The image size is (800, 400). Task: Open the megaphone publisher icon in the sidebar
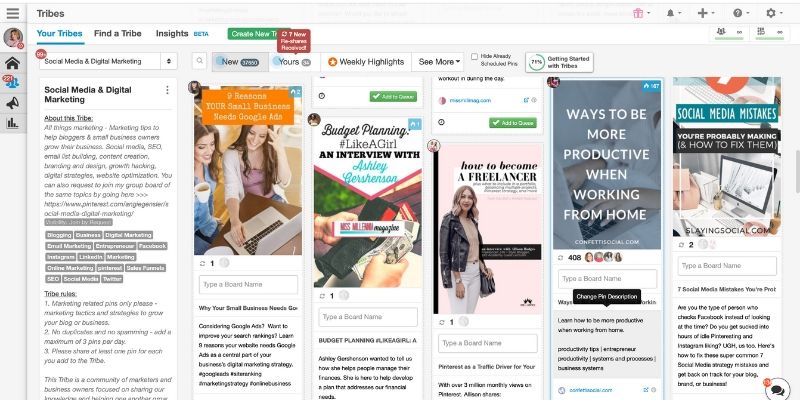[x=13, y=104]
